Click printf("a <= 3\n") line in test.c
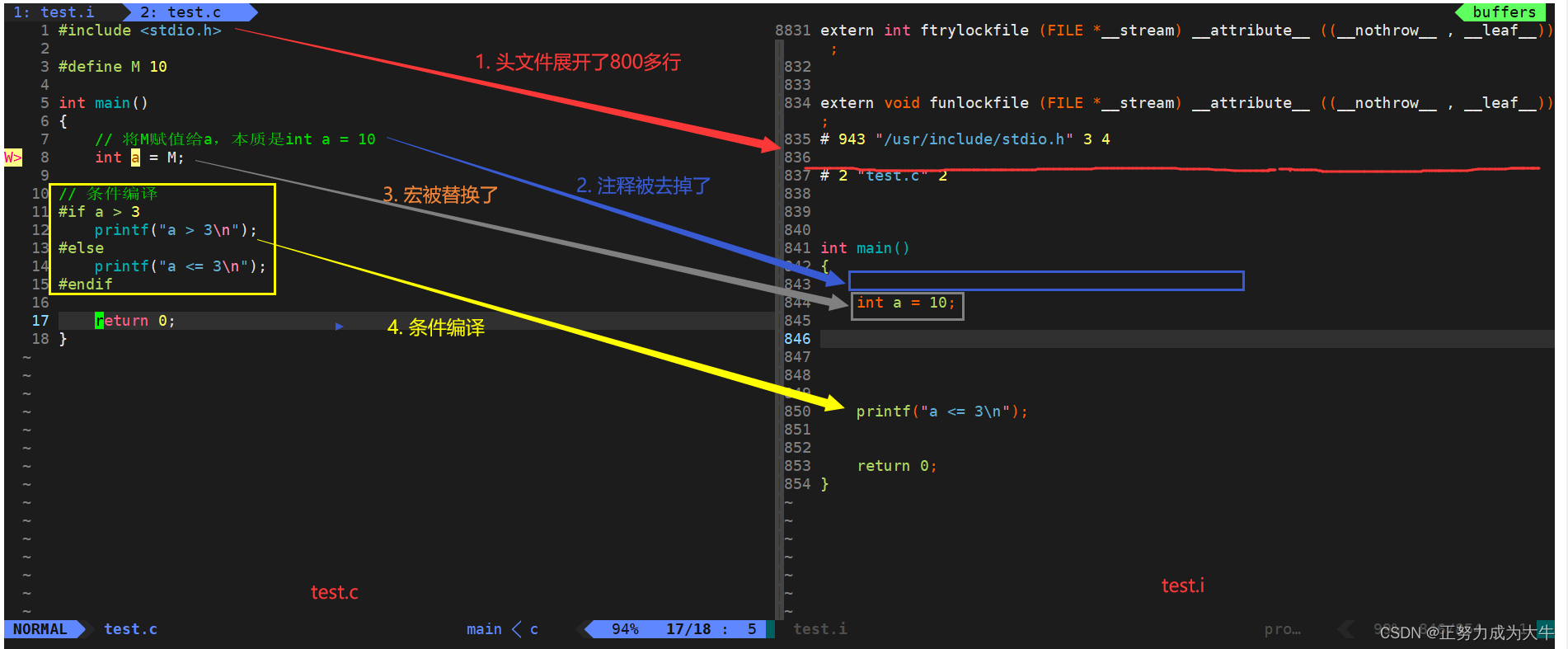Screen dimensions: 1568x649 (x=181, y=266)
